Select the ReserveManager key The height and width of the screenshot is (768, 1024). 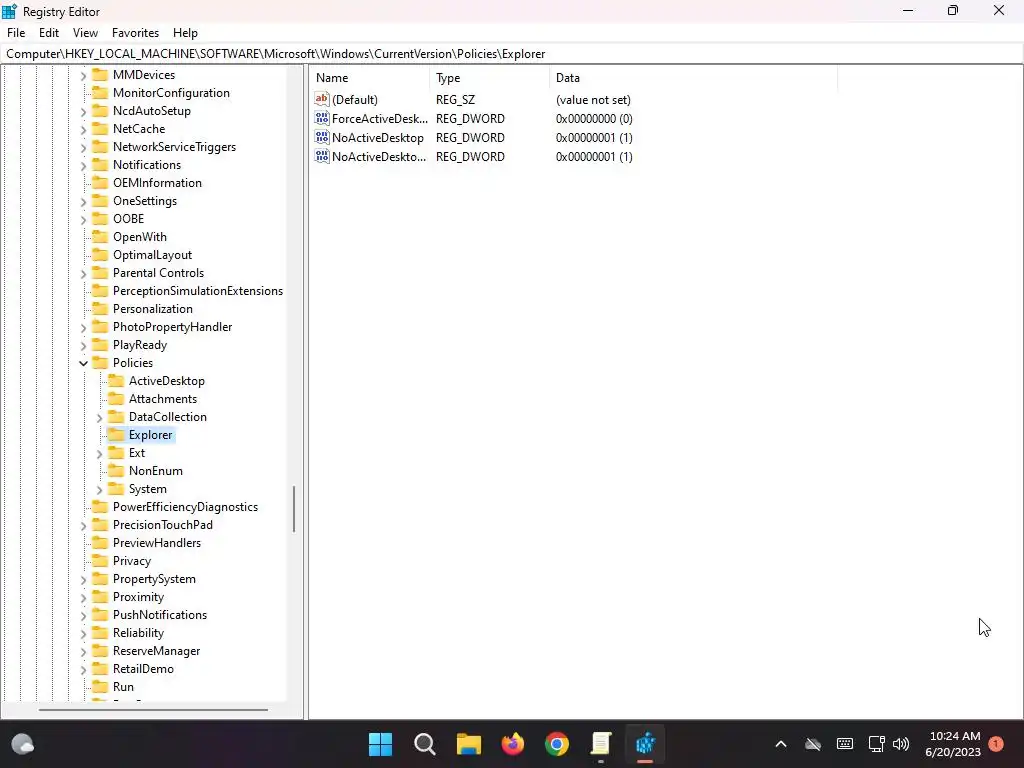click(157, 650)
